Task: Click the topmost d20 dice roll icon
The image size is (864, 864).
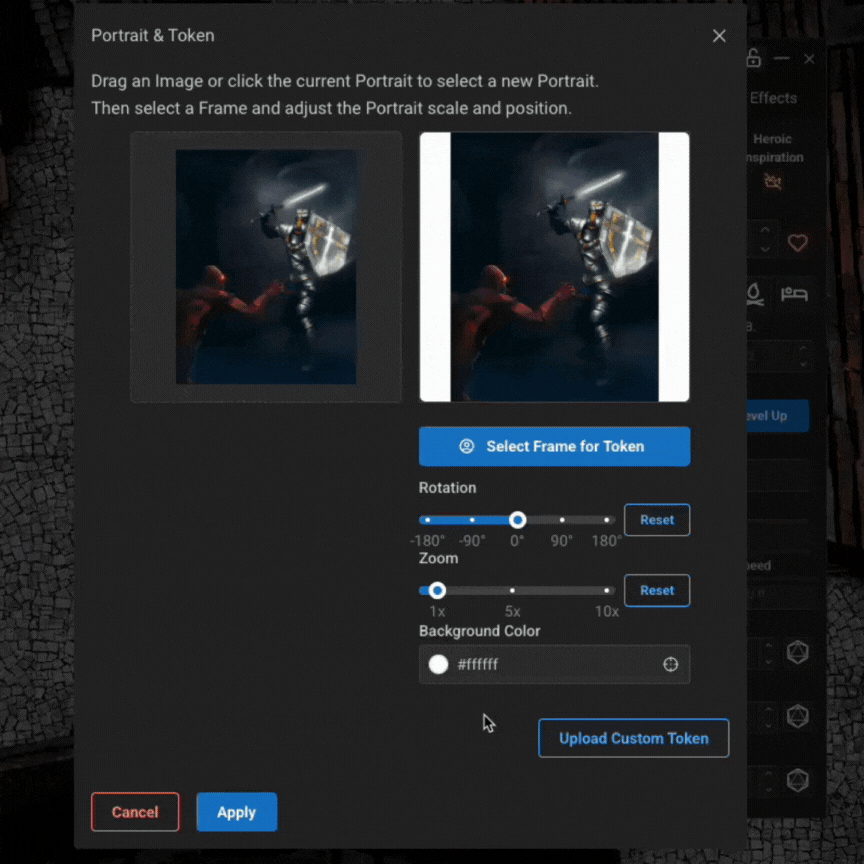Action: [x=798, y=652]
